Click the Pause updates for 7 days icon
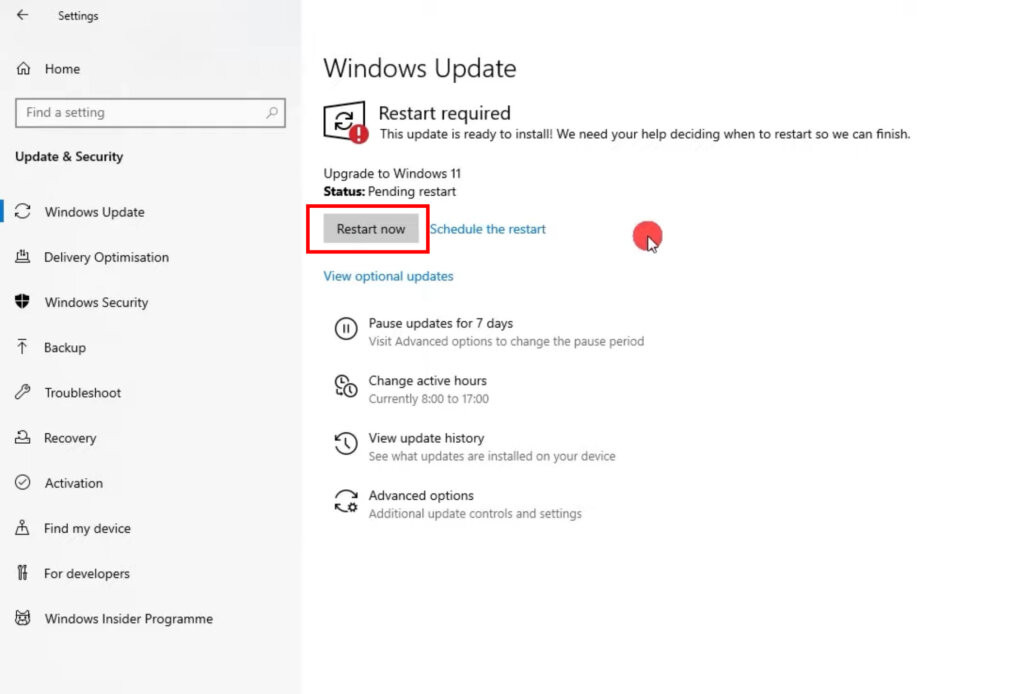This screenshot has width=1024, height=694. (x=346, y=328)
